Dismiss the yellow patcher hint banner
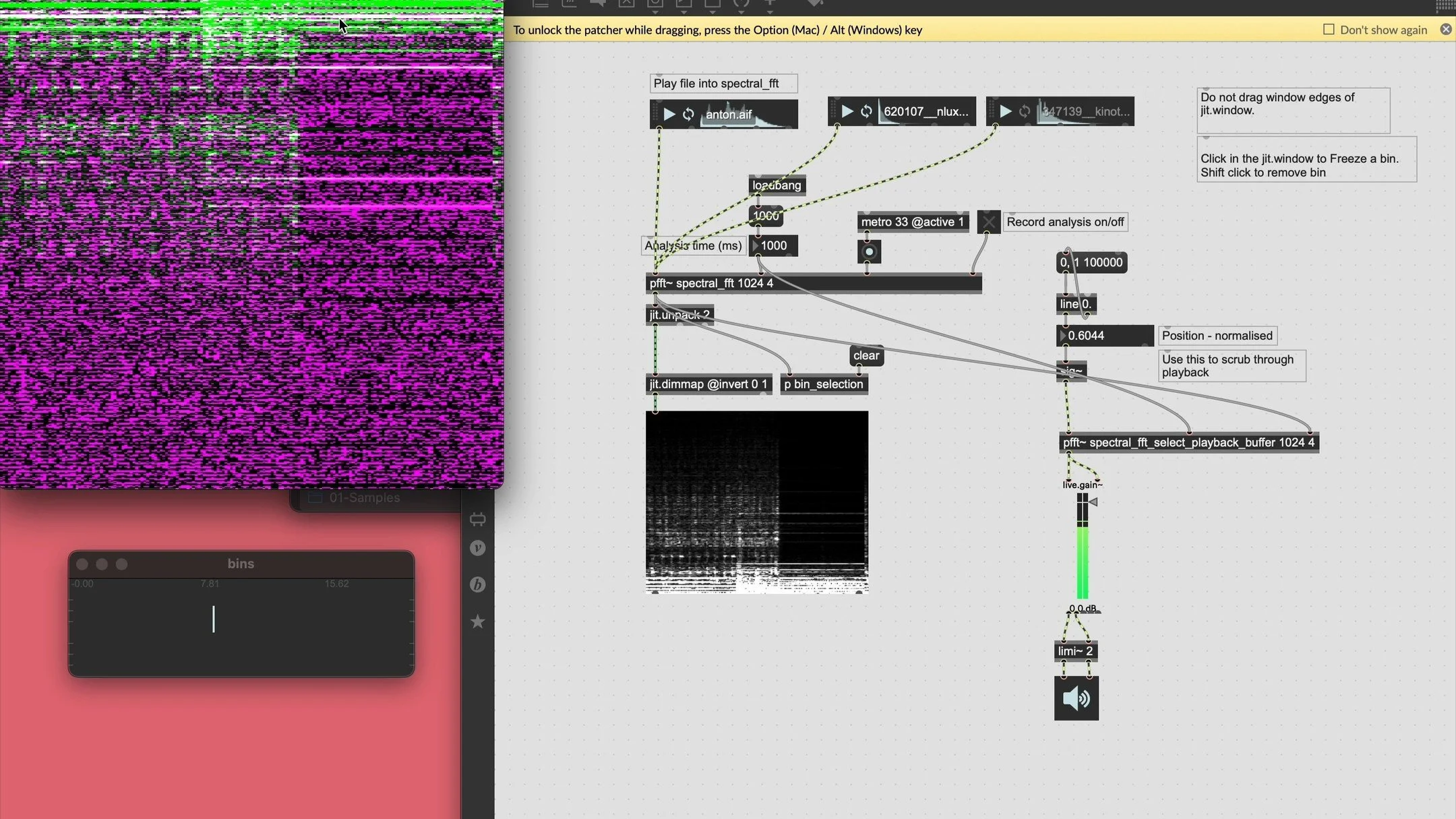Image resolution: width=1456 pixels, height=819 pixels. (1445, 30)
